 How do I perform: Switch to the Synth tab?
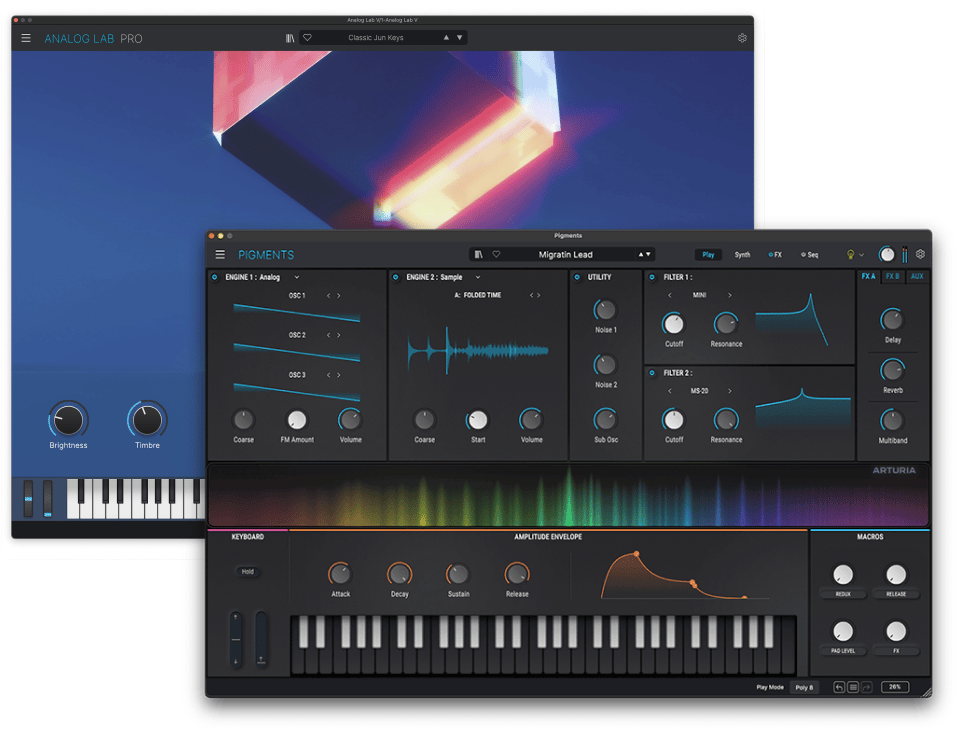point(742,255)
